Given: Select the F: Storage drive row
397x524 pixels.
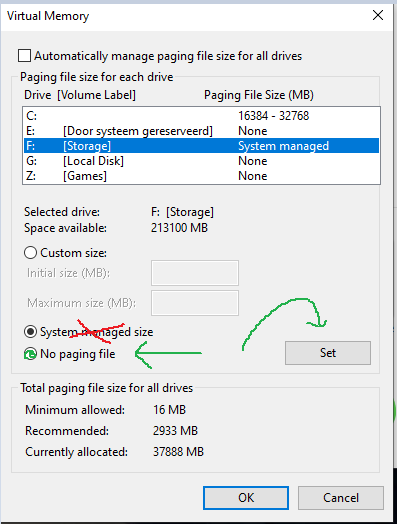Looking at the screenshot, I should click(202, 146).
